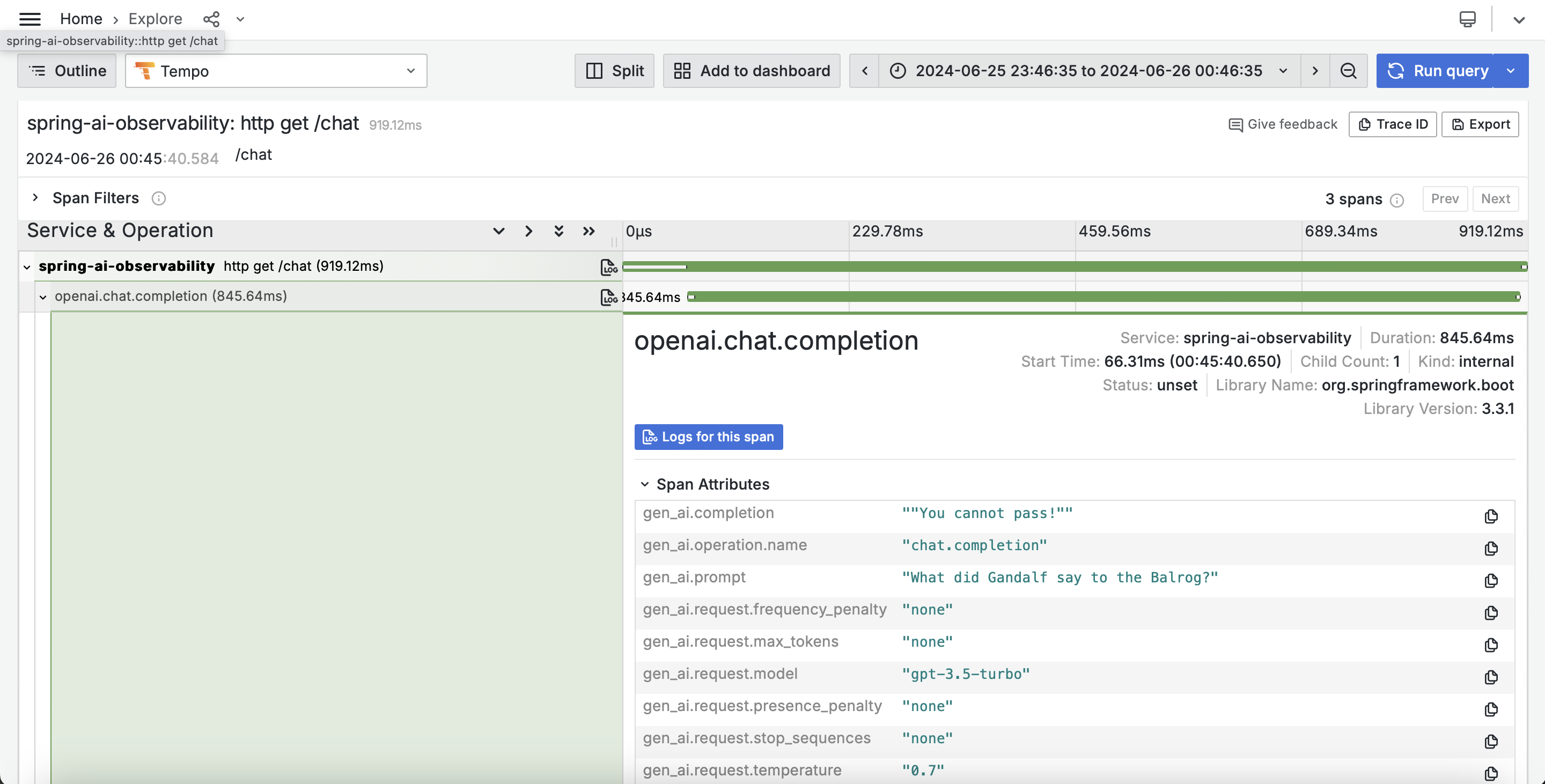Click the "gpt-3.5-turbo" model value
Viewport: 1545px width, 784px height.
pos(966,674)
